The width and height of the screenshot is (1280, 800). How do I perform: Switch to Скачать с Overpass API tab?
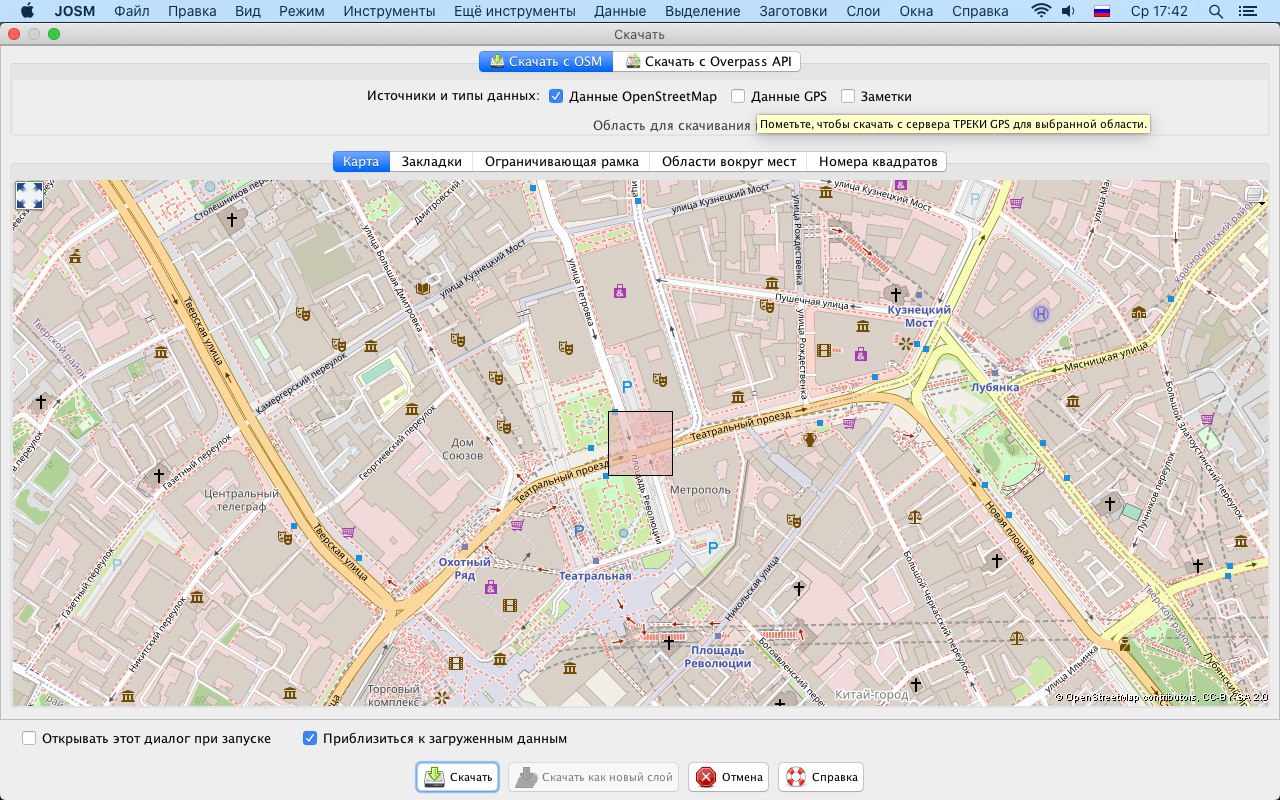click(707, 61)
